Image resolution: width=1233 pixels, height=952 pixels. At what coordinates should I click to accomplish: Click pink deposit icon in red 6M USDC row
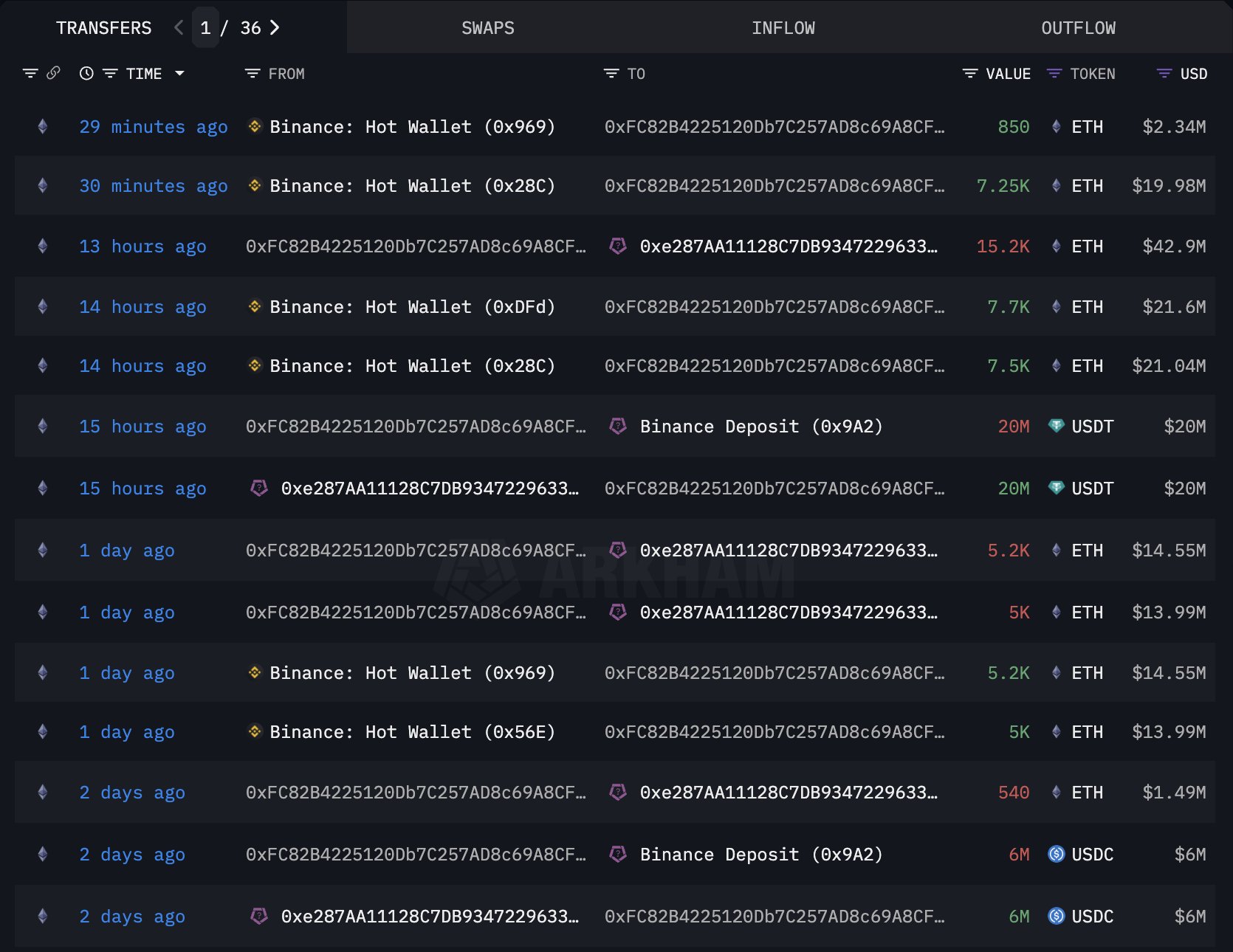tap(618, 854)
